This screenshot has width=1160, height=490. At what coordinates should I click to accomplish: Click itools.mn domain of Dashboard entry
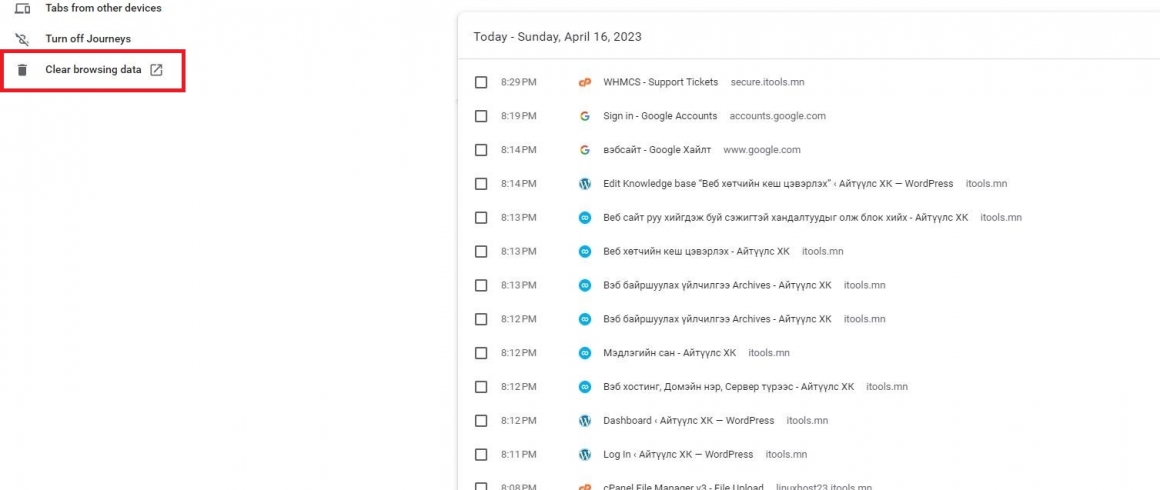[807, 420]
